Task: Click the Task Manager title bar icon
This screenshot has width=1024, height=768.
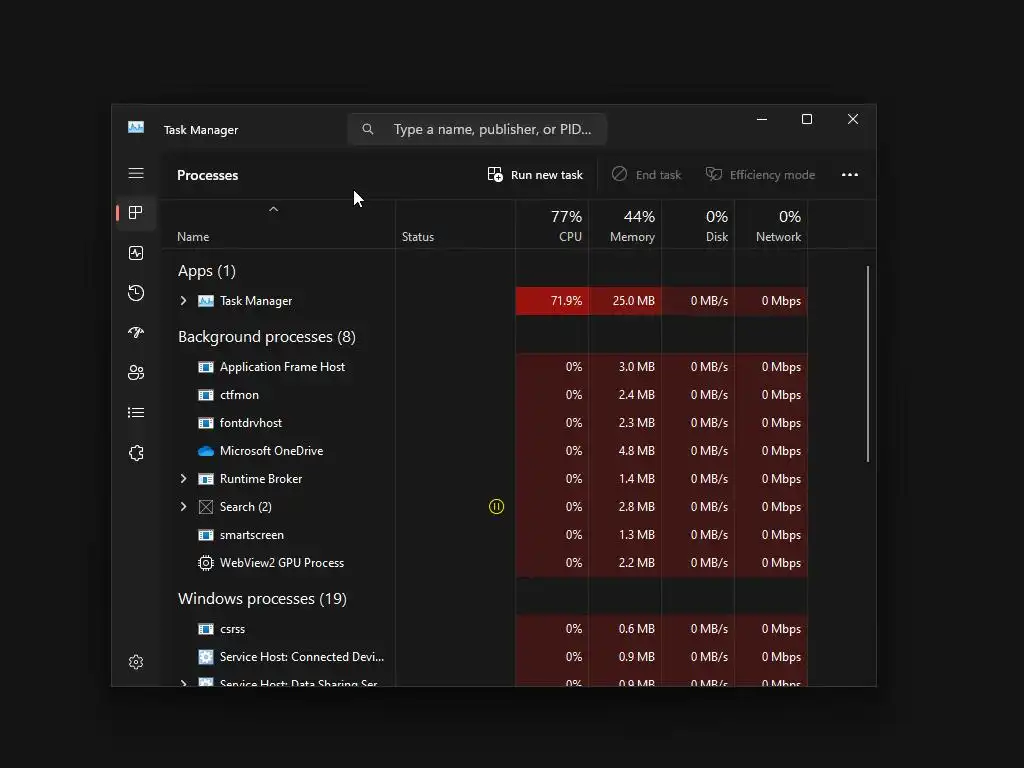Action: [136, 127]
